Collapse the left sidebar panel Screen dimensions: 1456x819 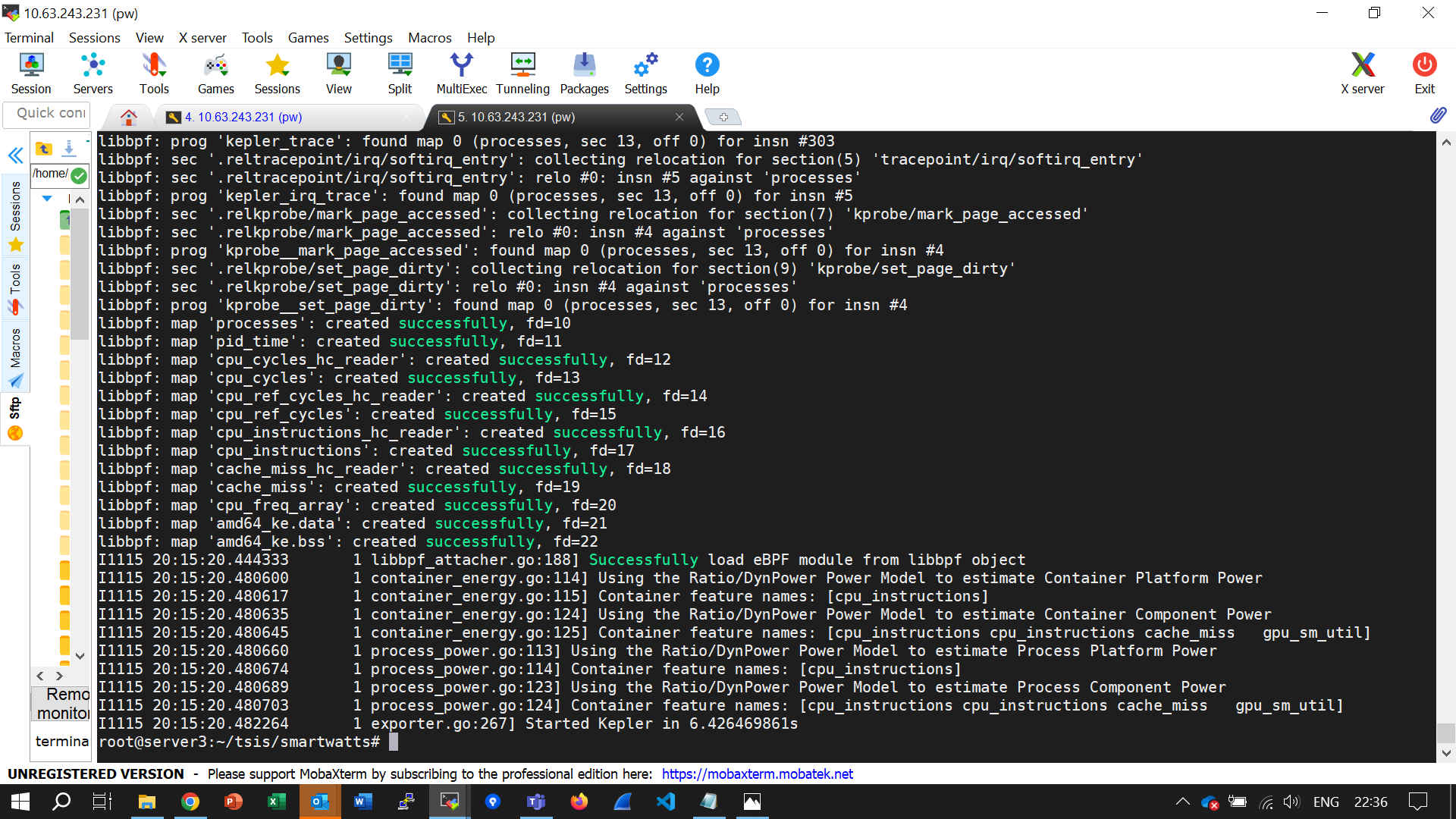pyautogui.click(x=15, y=155)
